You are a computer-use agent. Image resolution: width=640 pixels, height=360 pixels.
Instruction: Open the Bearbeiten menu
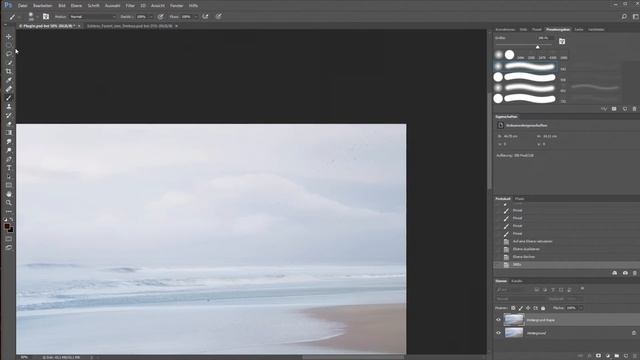point(42,6)
